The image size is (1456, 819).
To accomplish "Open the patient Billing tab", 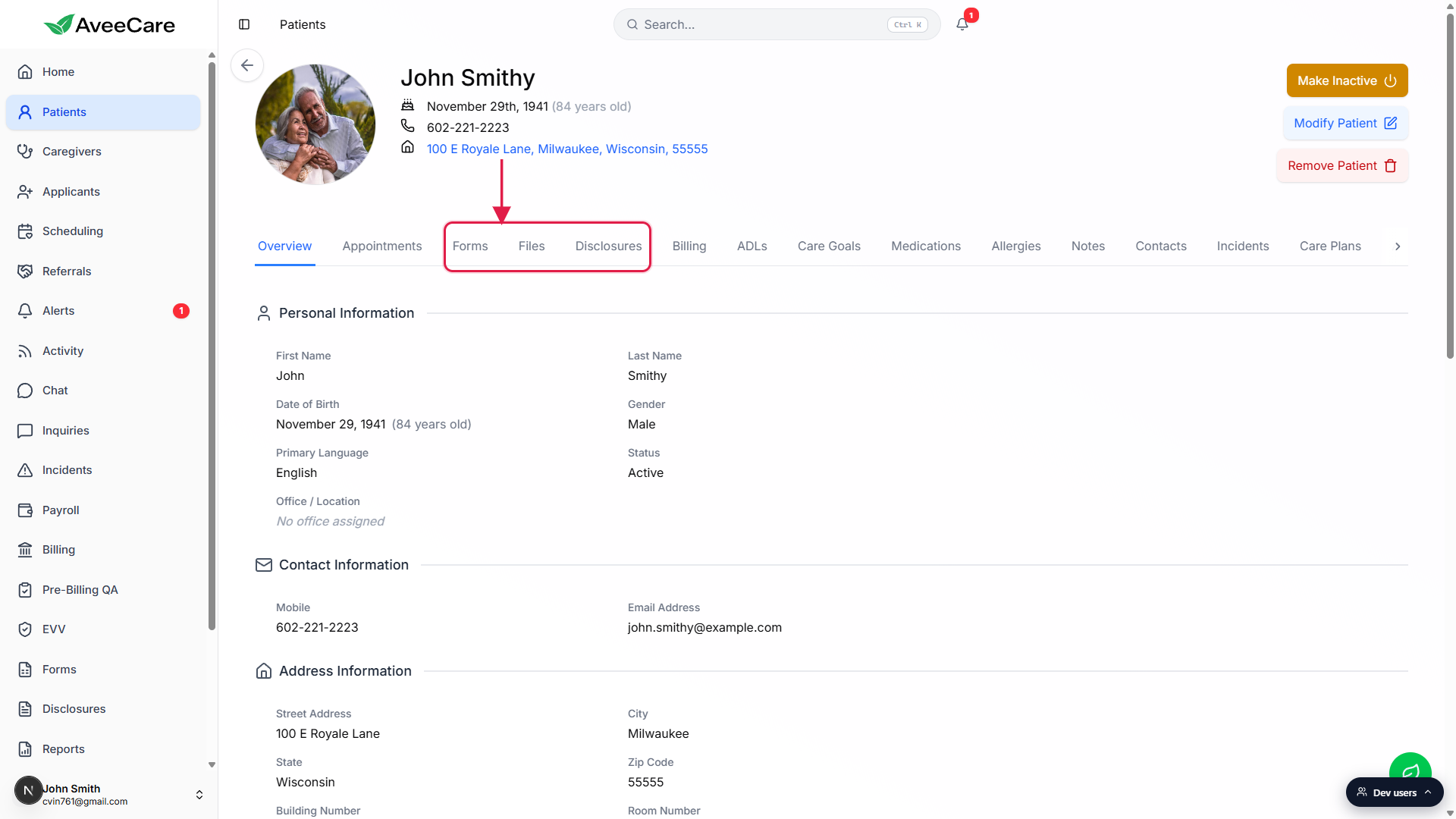I will coord(689,246).
